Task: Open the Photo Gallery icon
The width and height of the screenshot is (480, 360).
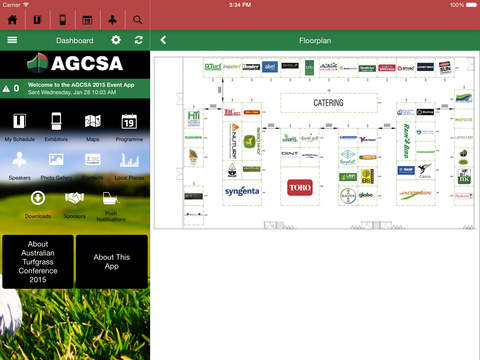Action: [x=56, y=160]
